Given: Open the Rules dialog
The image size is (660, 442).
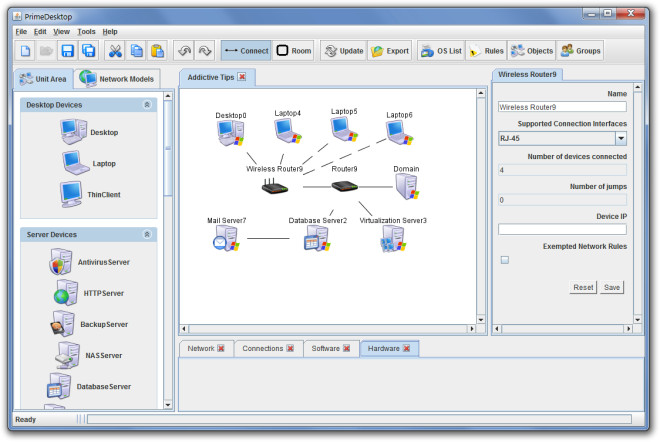Looking at the screenshot, I should tap(486, 51).
